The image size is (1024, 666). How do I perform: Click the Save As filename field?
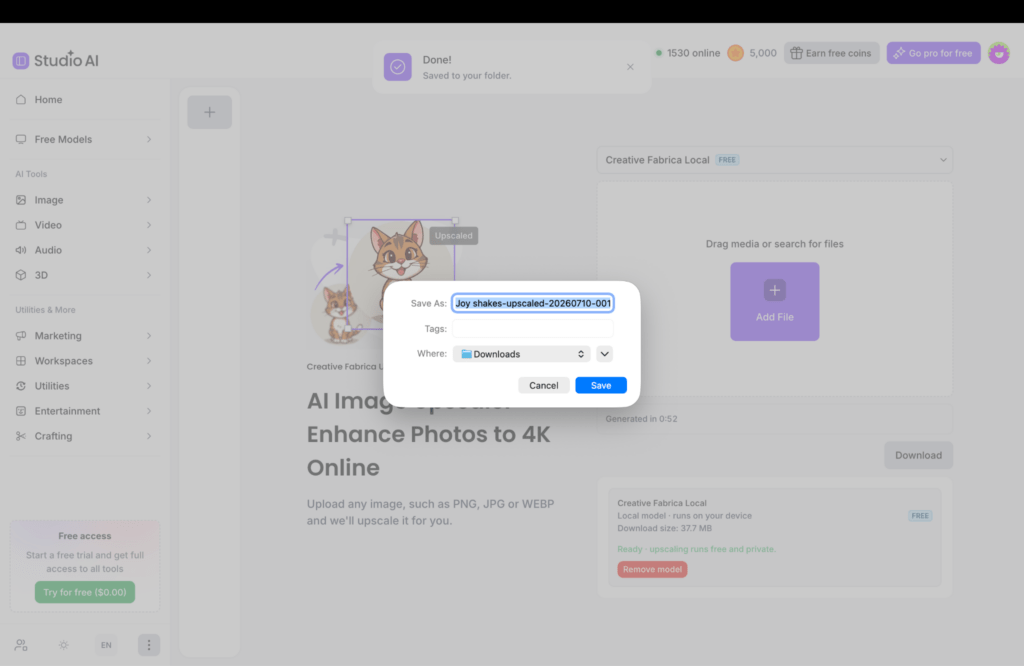click(533, 303)
